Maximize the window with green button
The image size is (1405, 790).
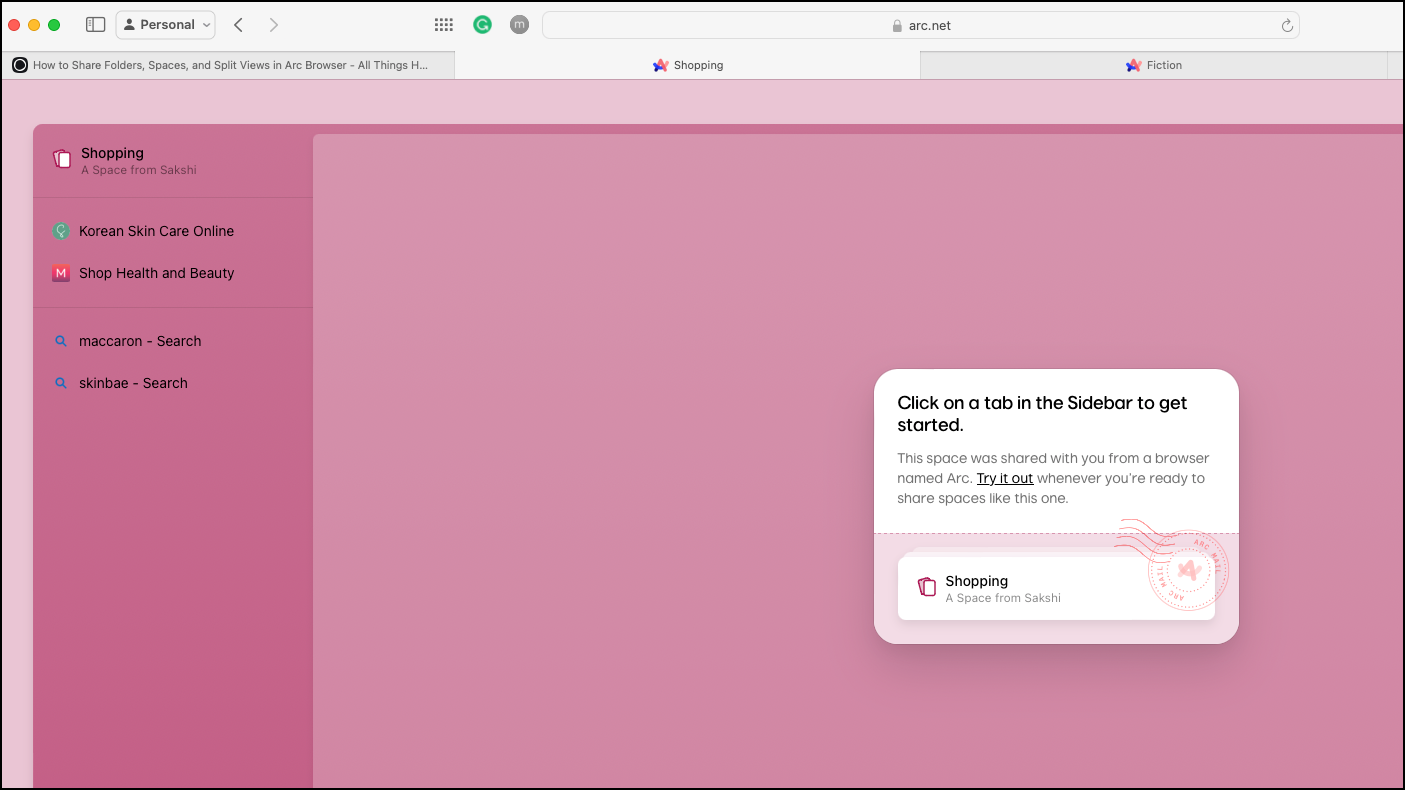54,25
